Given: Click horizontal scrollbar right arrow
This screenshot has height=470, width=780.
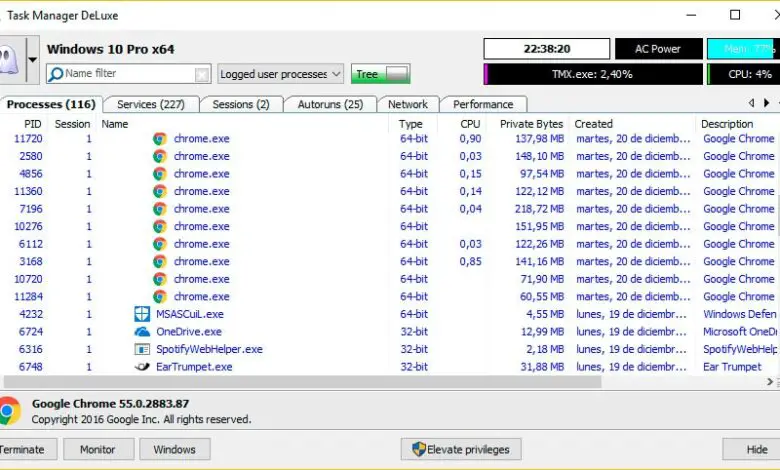Looking at the screenshot, I should (x=770, y=382).
